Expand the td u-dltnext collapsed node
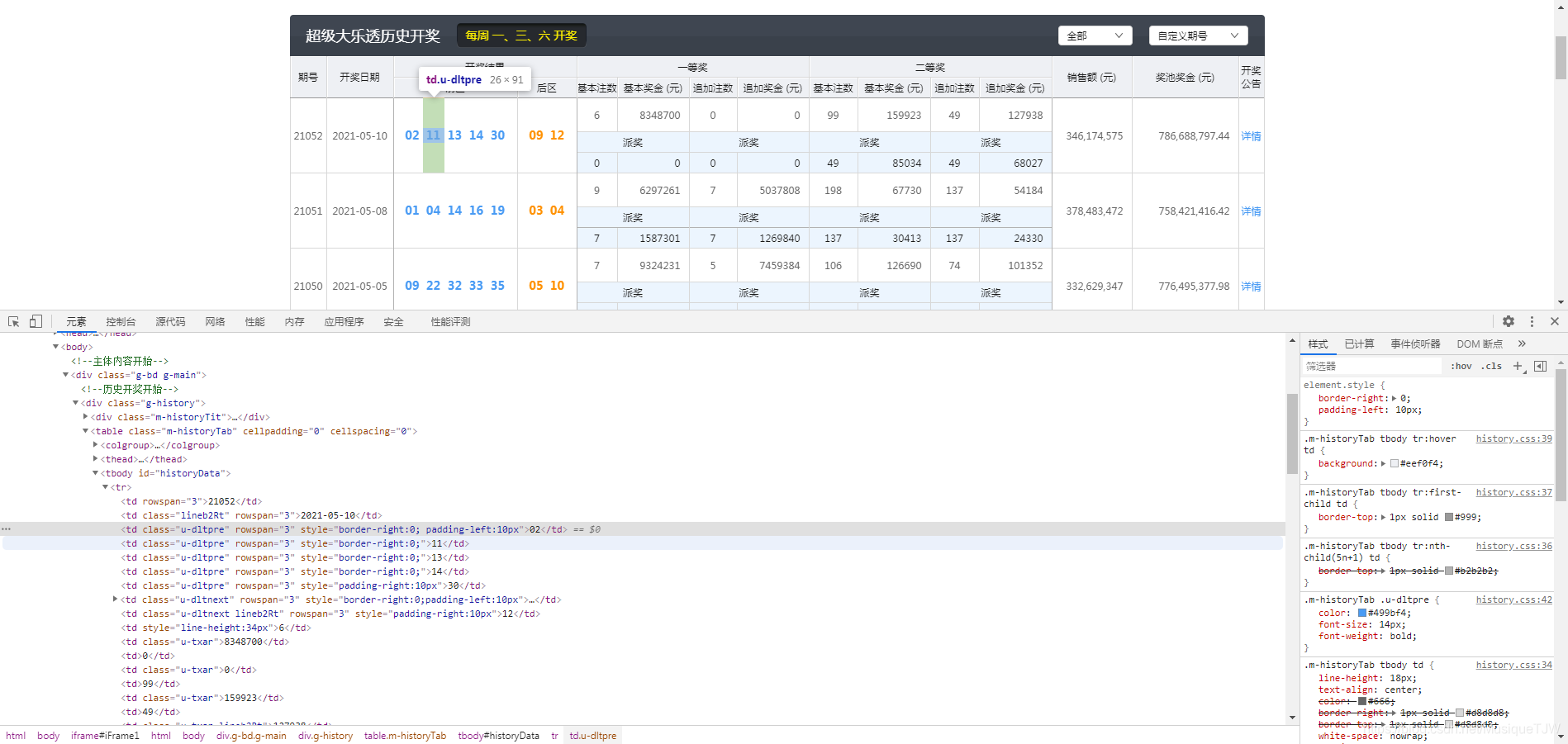This screenshot has width=1568, height=744. click(116, 599)
